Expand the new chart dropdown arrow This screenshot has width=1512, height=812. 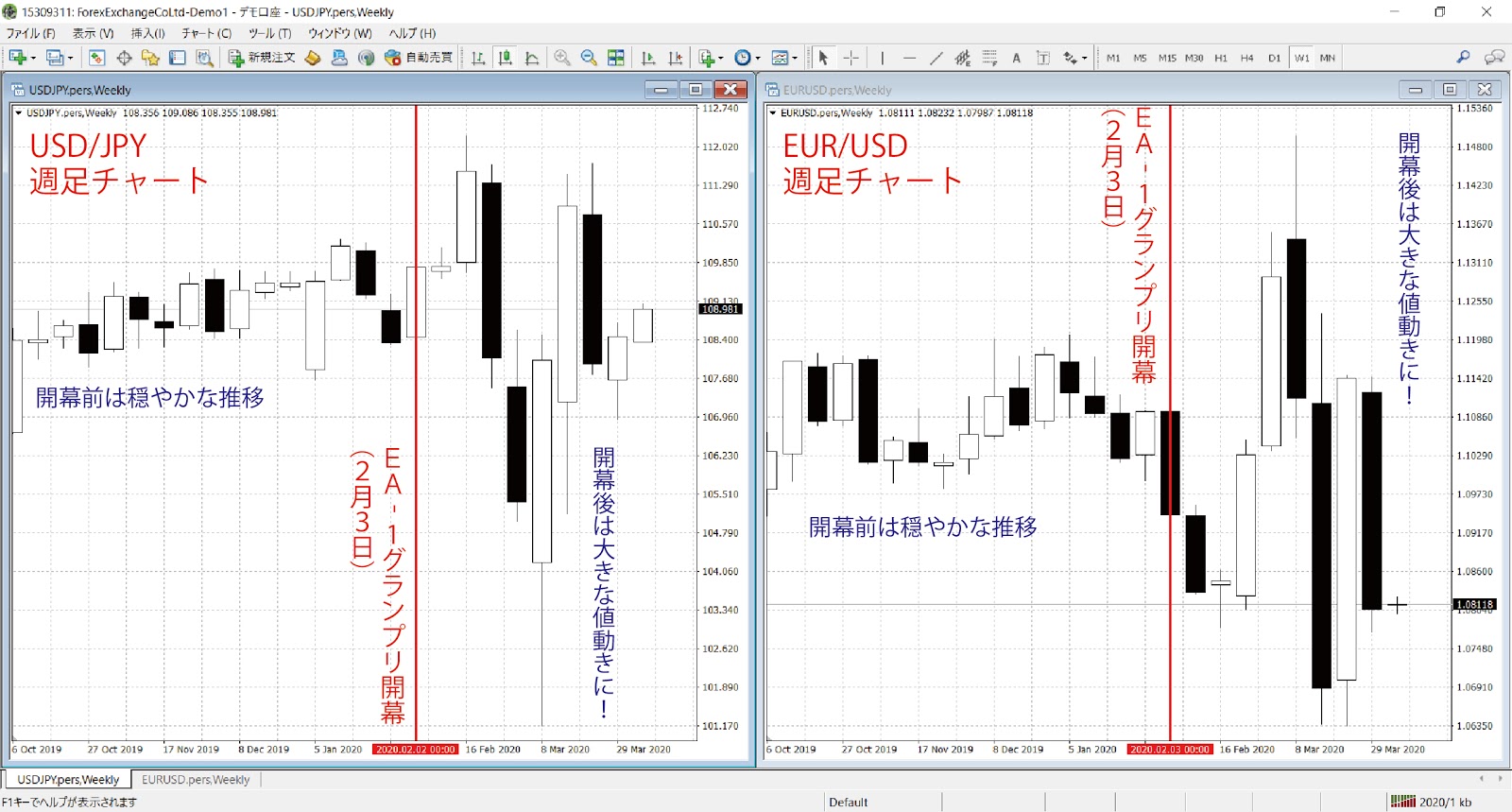click(x=33, y=58)
